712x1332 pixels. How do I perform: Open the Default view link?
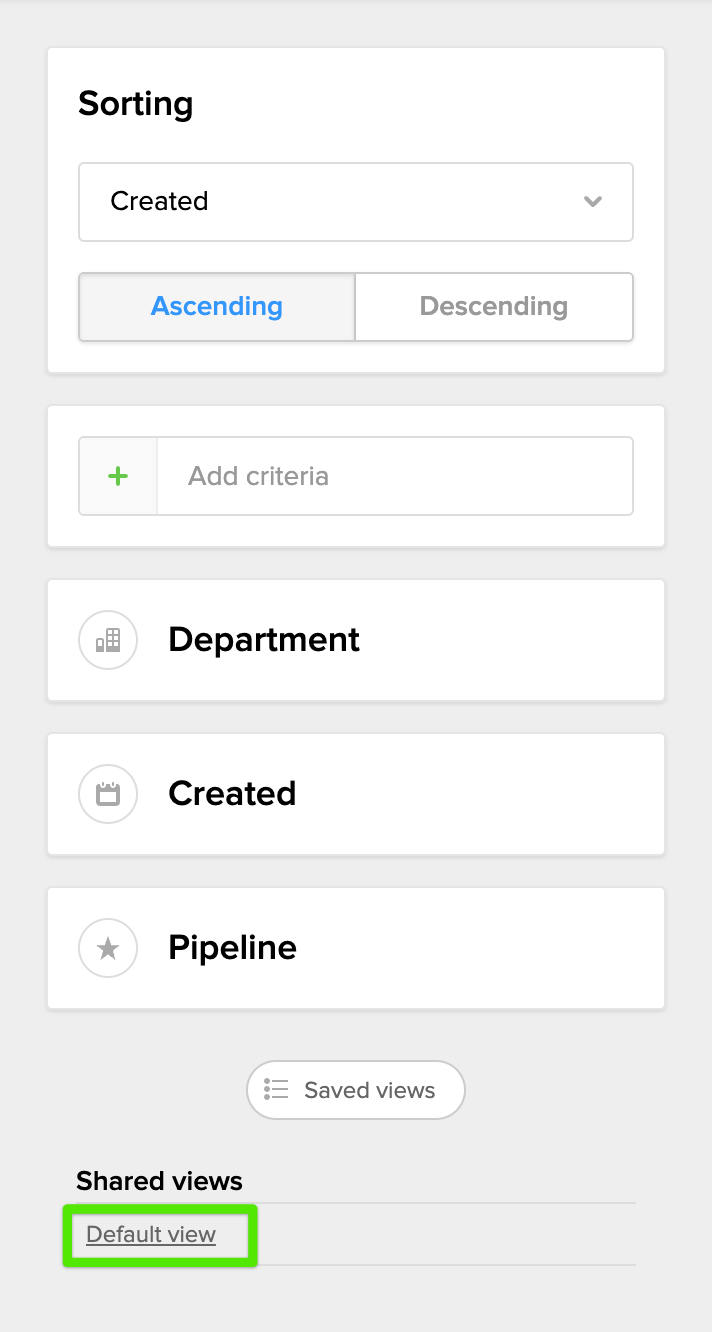[x=151, y=1235]
